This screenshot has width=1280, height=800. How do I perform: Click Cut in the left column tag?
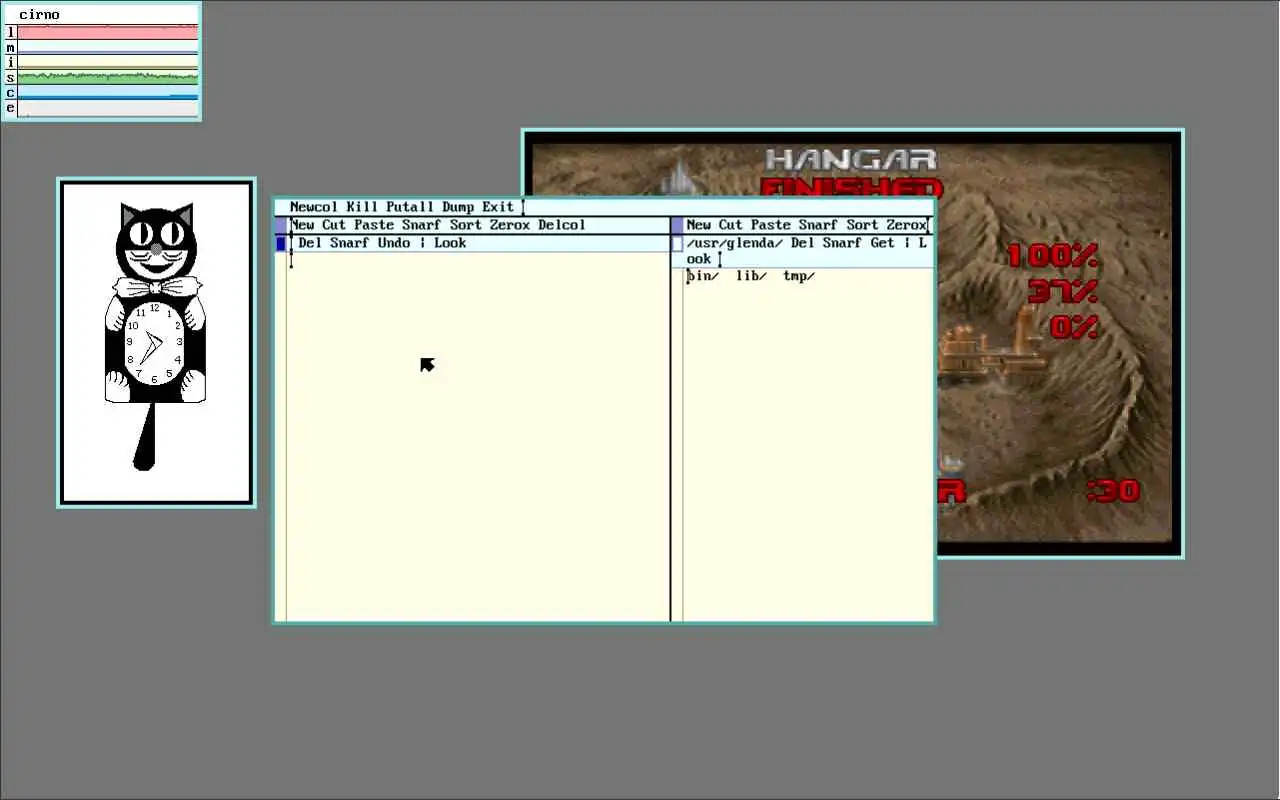click(334, 225)
